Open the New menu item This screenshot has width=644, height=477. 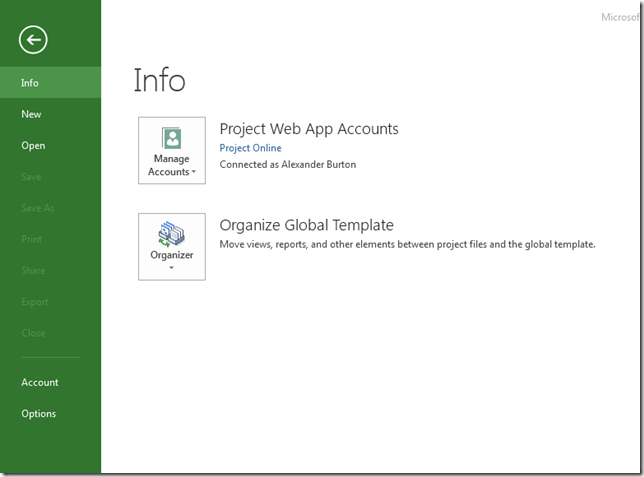(x=50, y=114)
